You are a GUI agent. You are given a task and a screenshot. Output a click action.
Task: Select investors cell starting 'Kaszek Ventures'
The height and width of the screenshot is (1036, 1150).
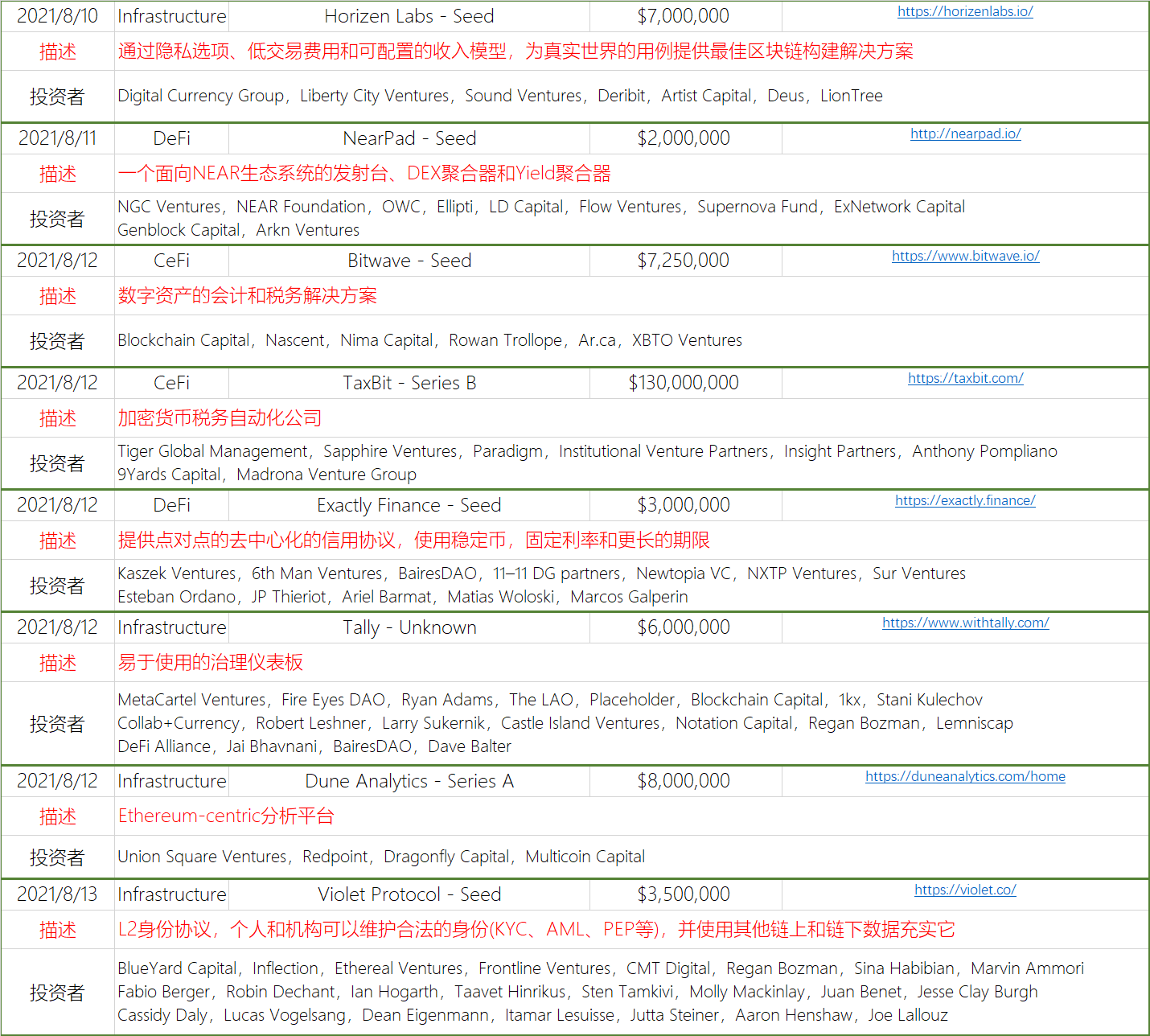coord(631,585)
